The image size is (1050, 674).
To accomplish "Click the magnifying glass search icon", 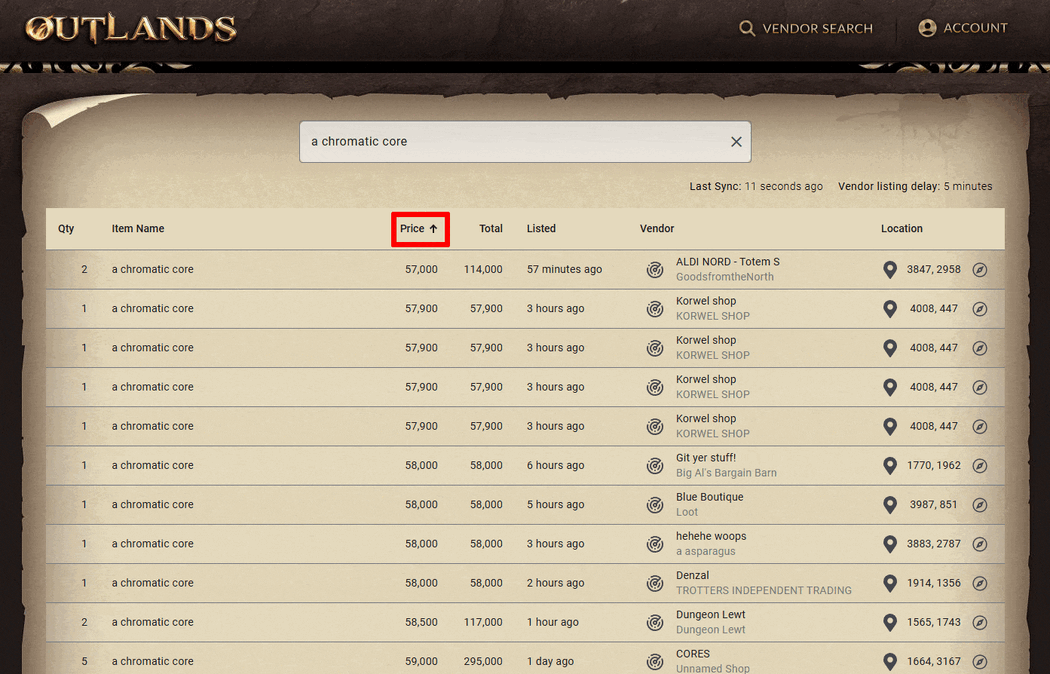I will pos(747,28).
